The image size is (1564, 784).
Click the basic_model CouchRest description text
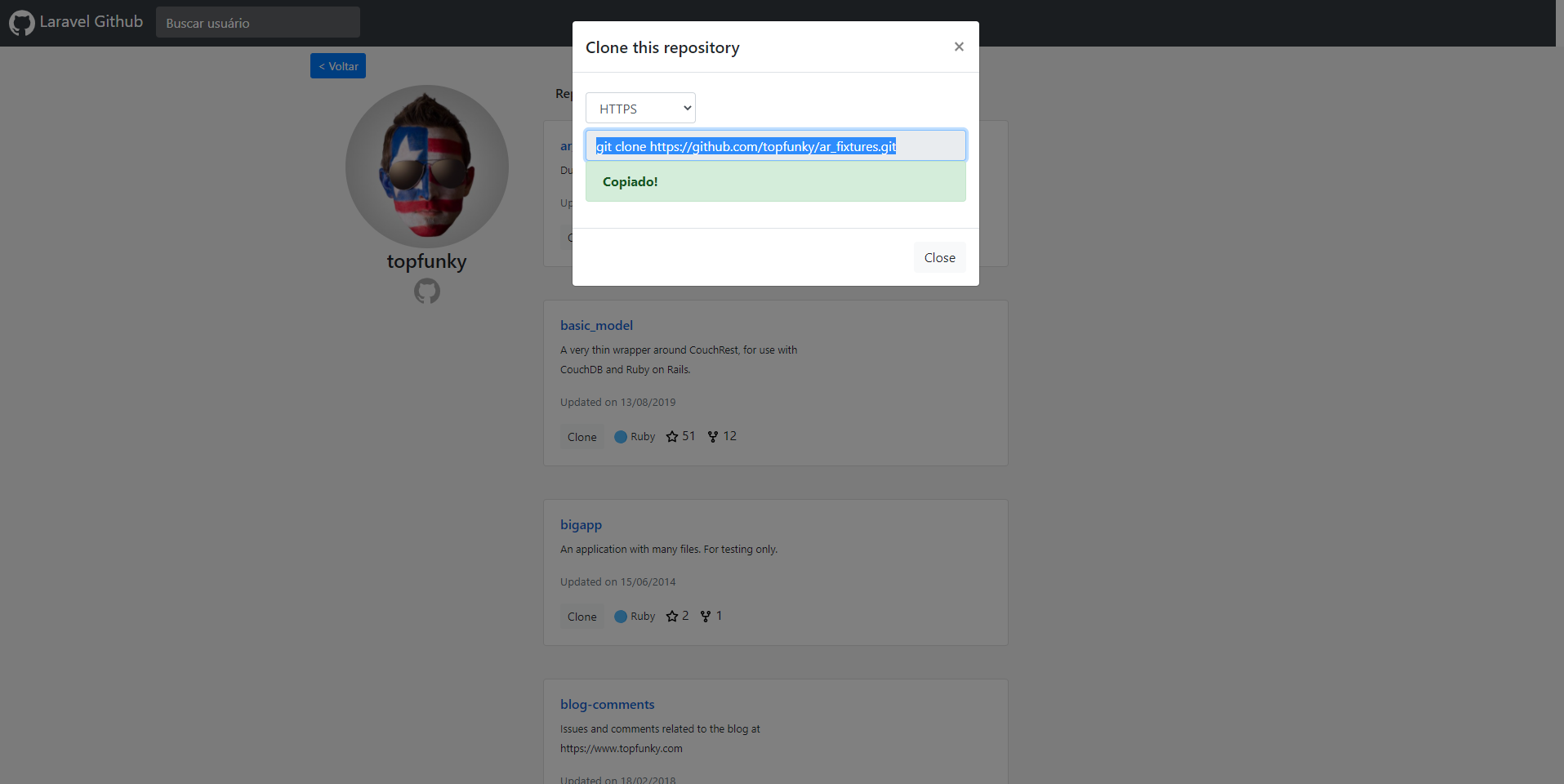point(679,359)
